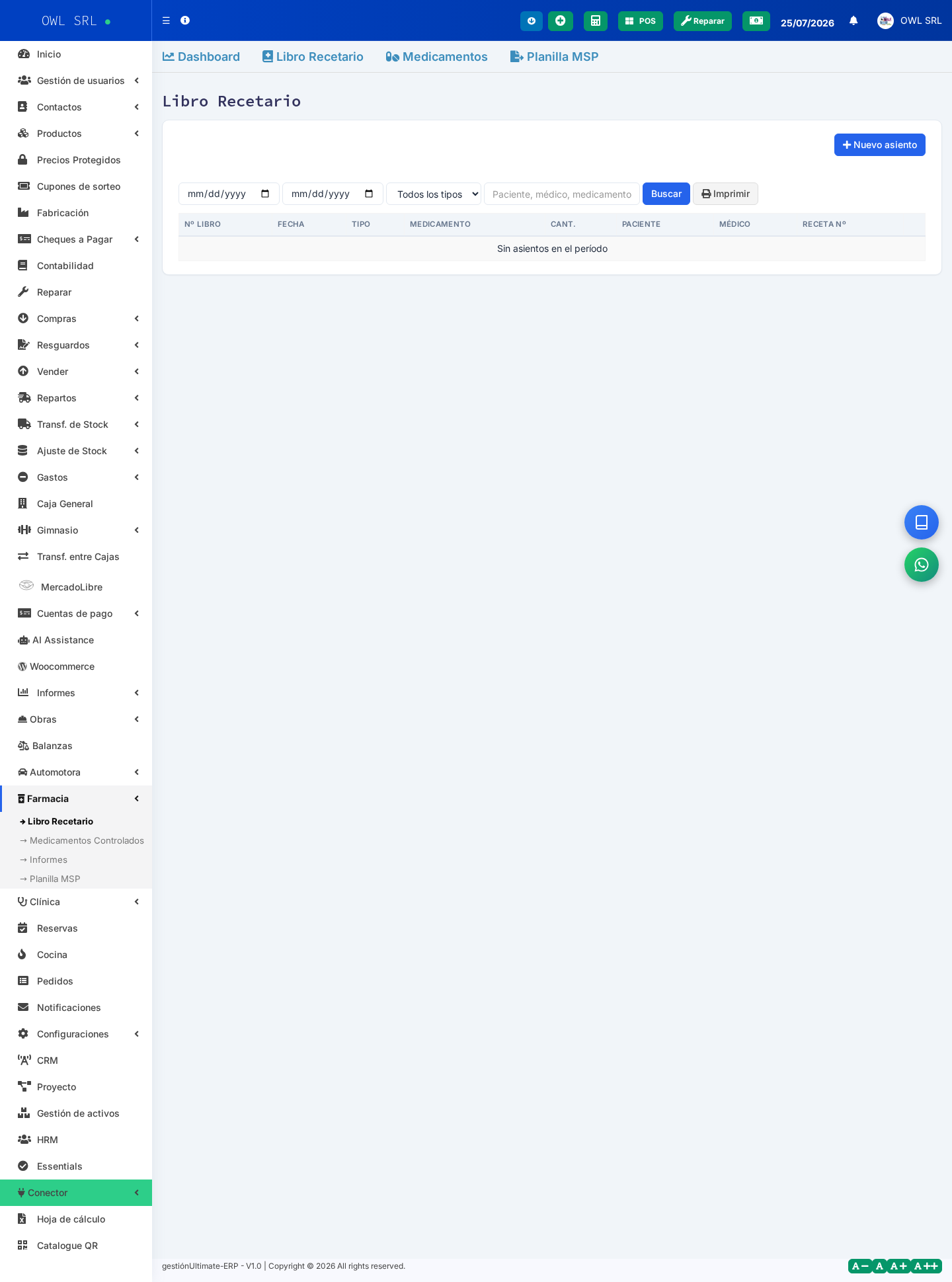Image resolution: width=952 pixels, height=1282 pixels.
Task: Increase font size with A++ button
Action: click(926, 1266)
